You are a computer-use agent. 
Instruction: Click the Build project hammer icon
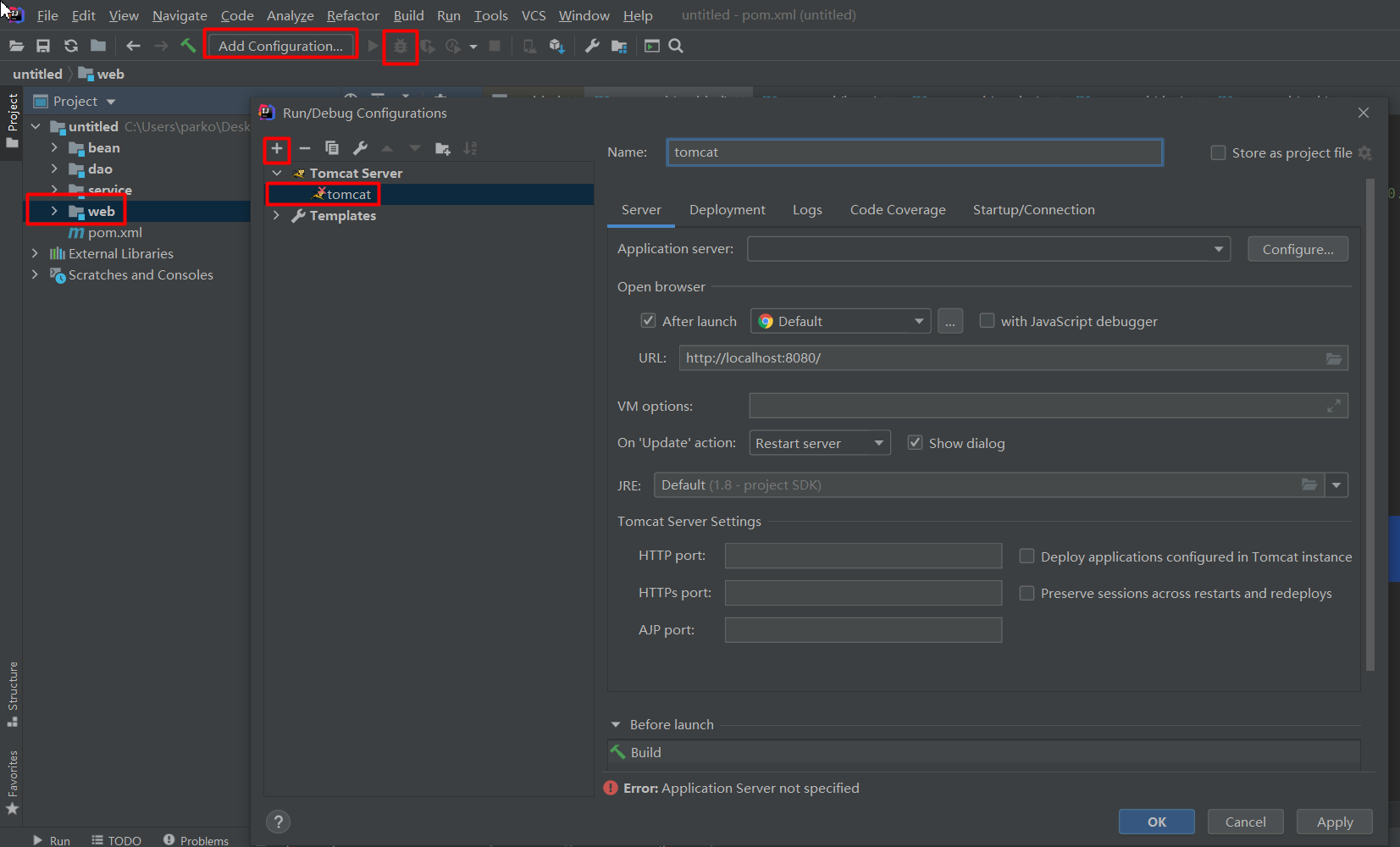(x=188, y=46)
